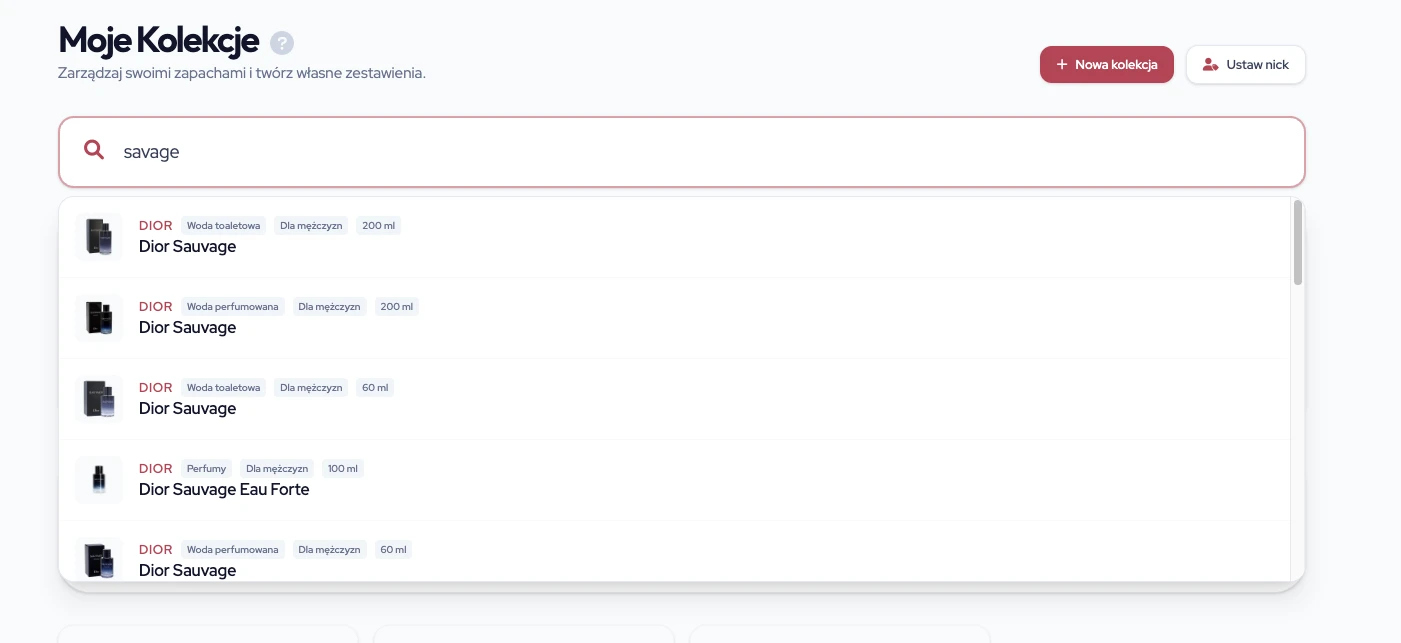Choose Dior Sauvage Eau Forte result
The image size is (1401, 643).
click(224, 490)
